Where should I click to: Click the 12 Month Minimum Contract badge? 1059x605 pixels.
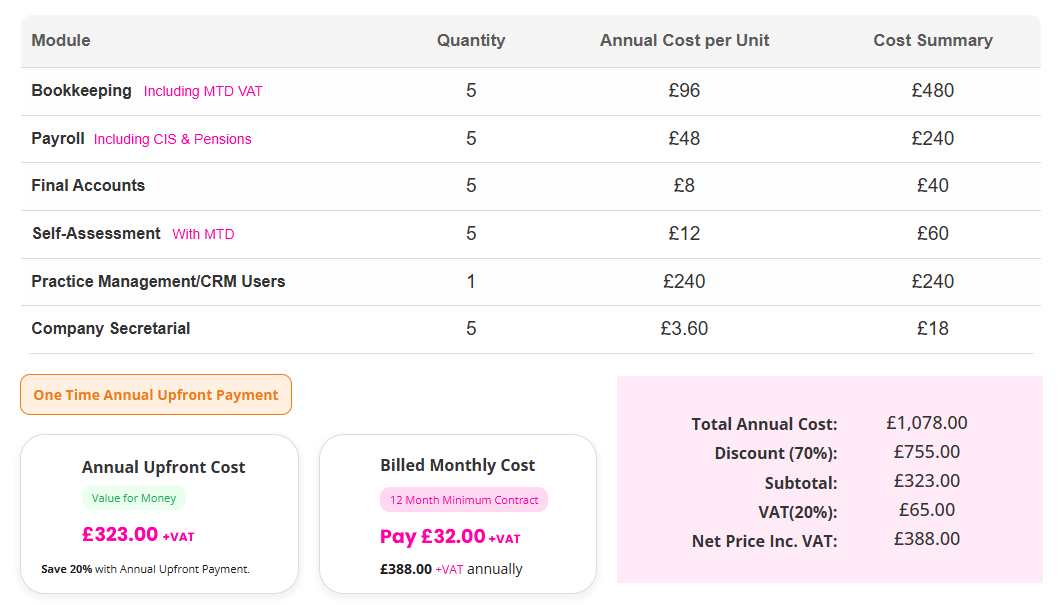(463, 499)
